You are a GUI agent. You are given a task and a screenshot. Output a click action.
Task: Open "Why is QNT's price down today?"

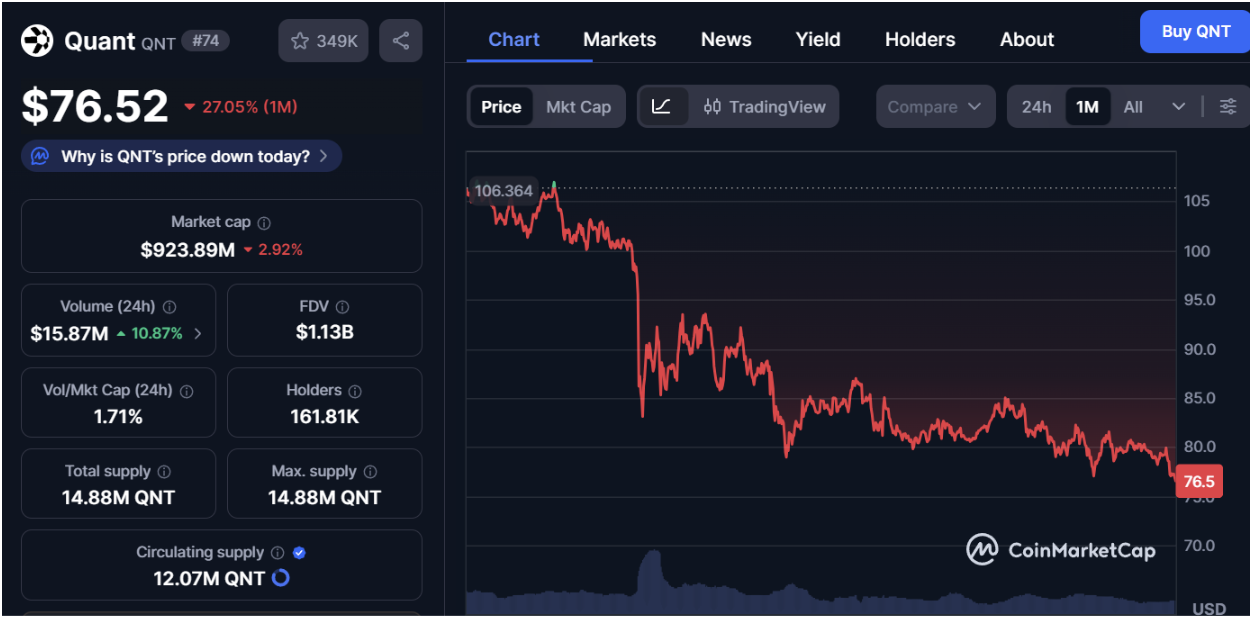[182, 156]
